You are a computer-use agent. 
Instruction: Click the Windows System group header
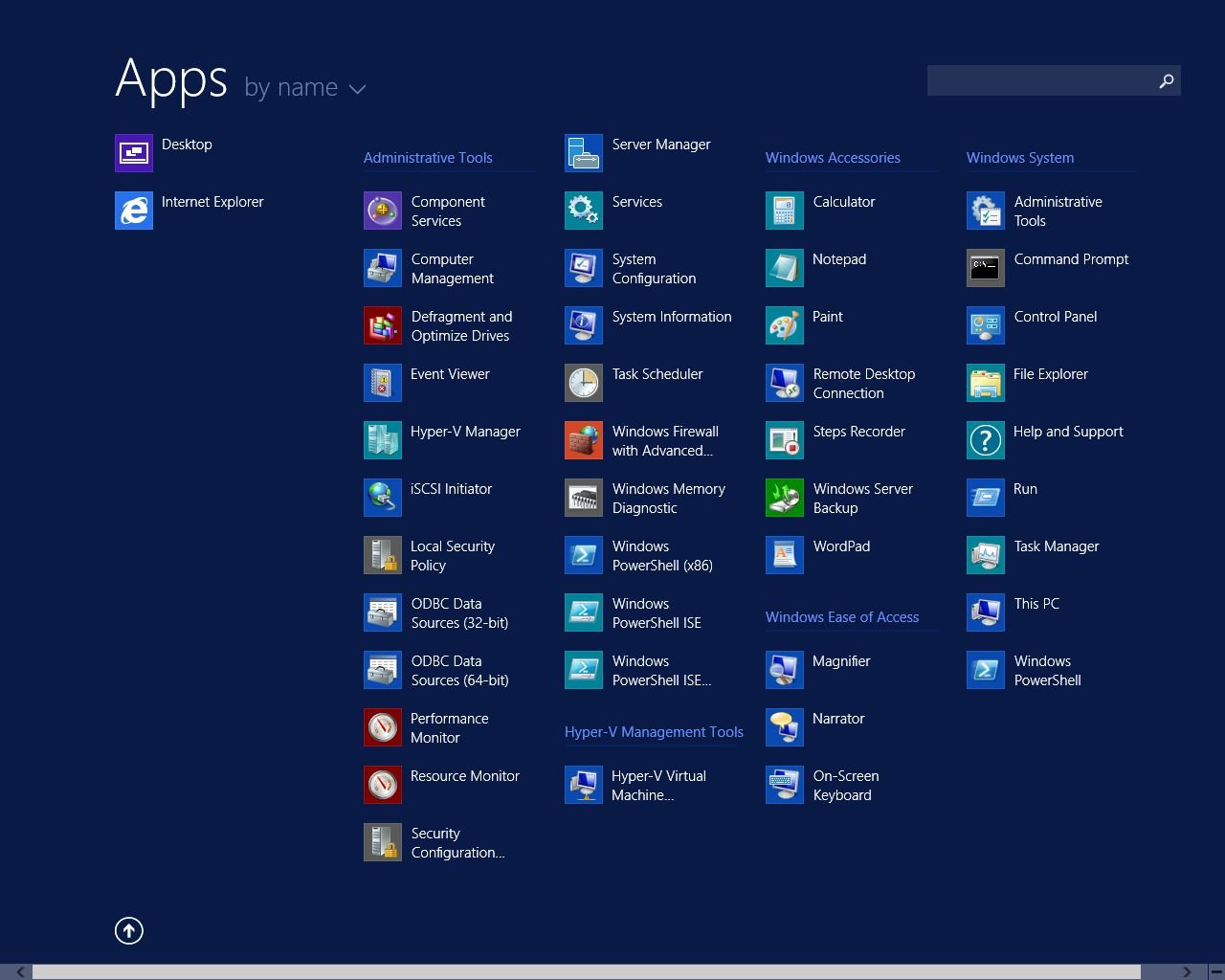pos(1020,158)
